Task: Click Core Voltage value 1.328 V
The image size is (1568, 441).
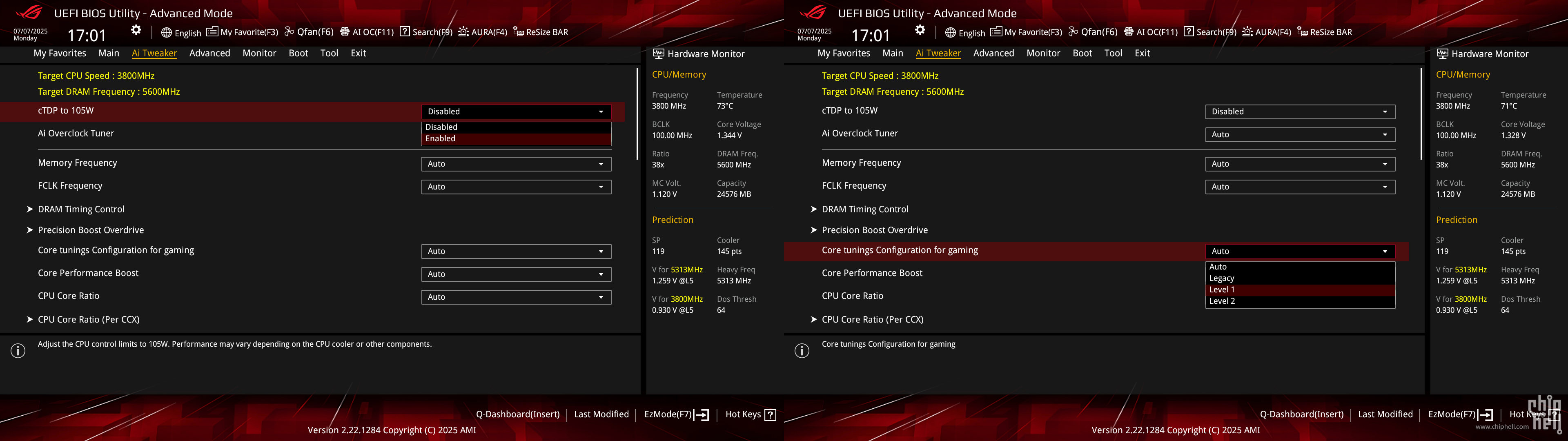Action: (1513, 135)
